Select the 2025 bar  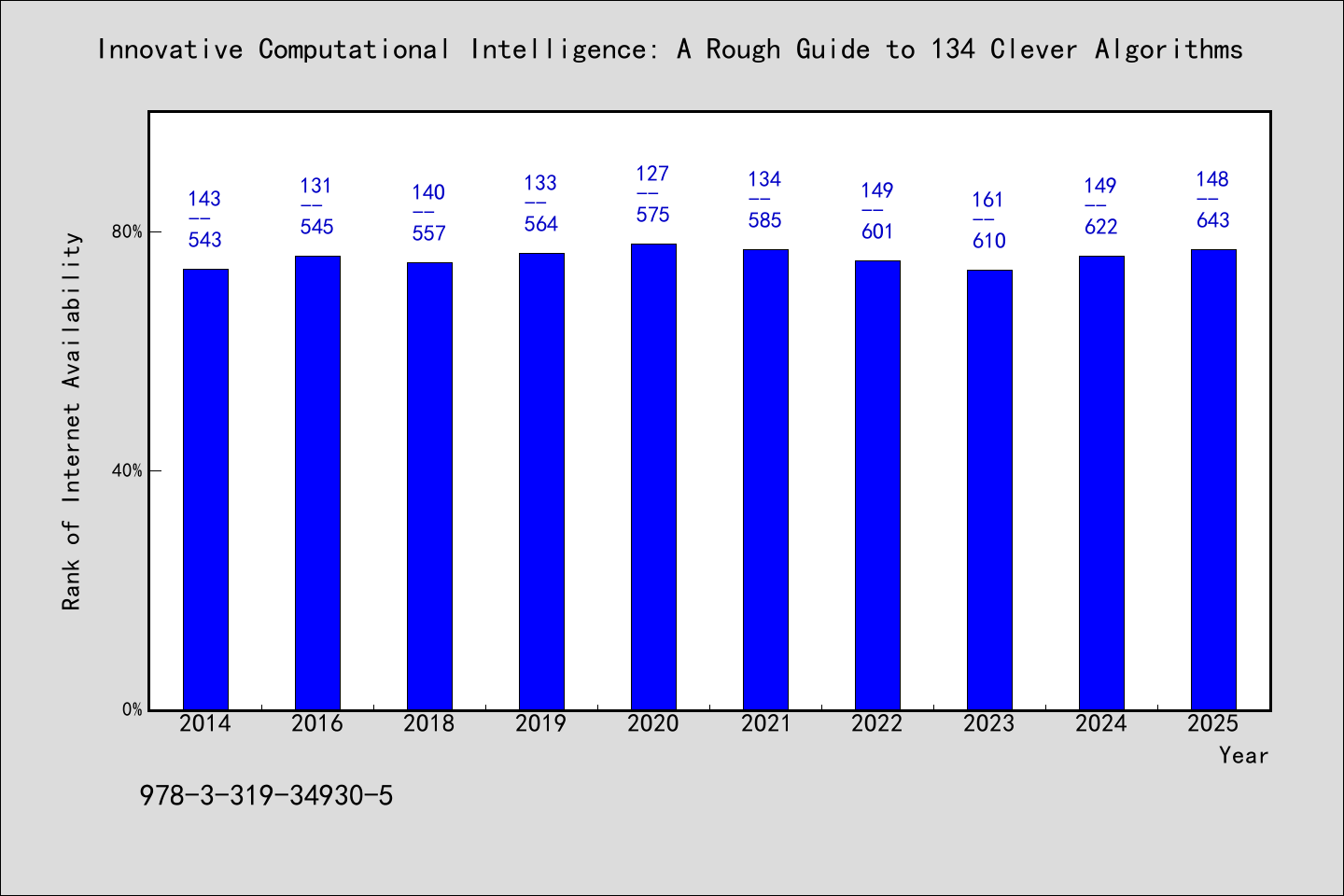1213,480
